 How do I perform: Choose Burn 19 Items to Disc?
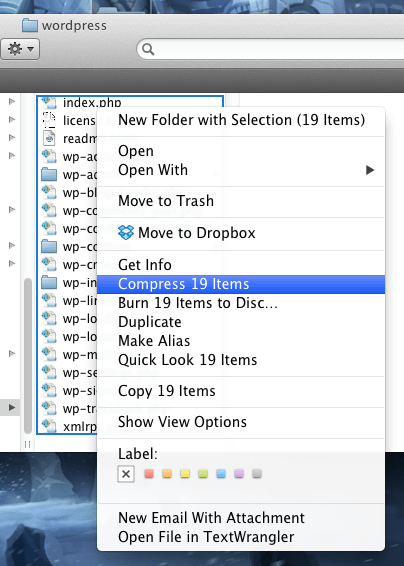(241, 303)
